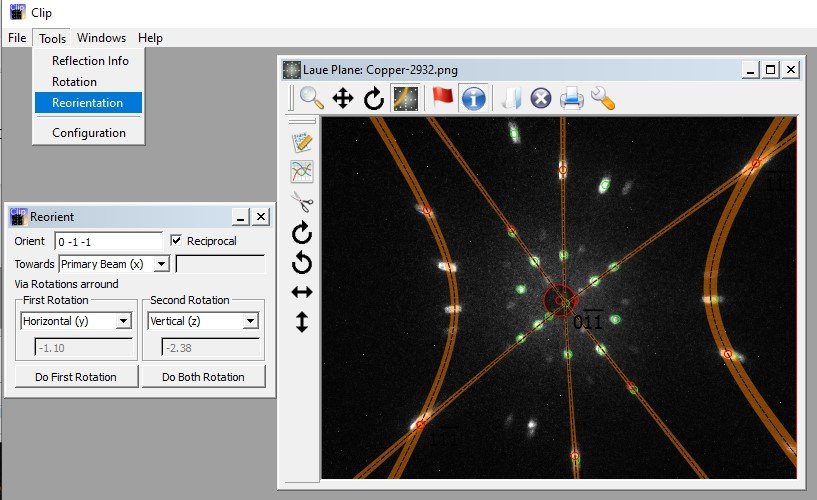Click the blue info icon
Image resolution: width=817 pixels, height=500 pixels.
[474, 98]
